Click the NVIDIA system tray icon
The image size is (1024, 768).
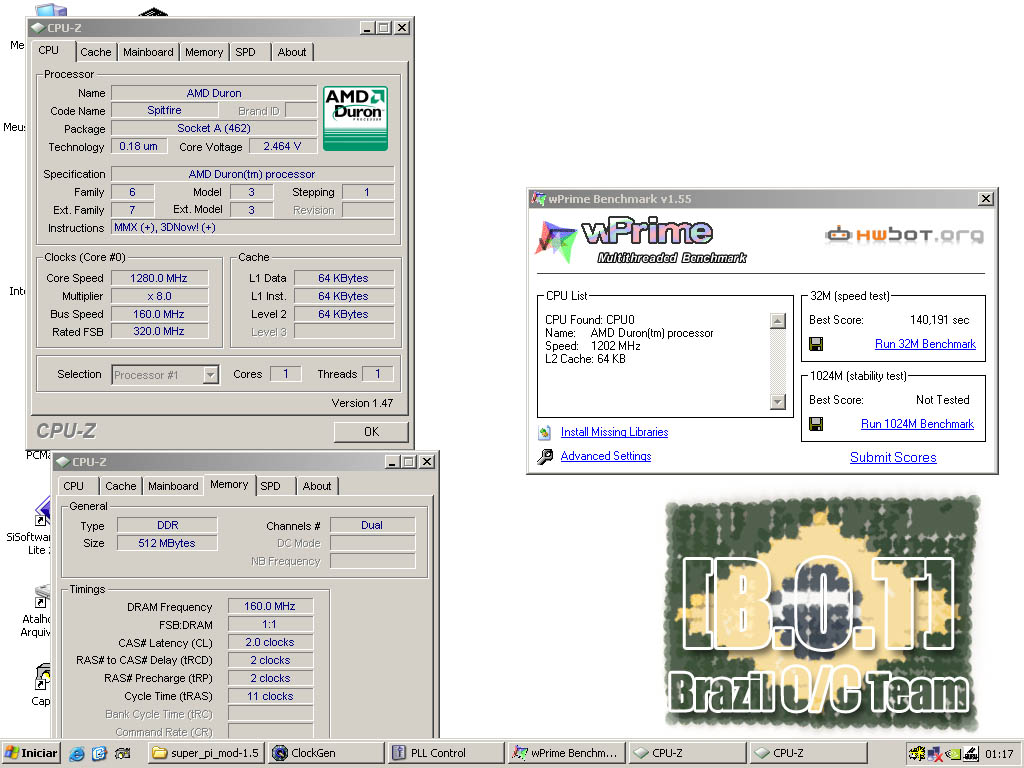(953, 754)
